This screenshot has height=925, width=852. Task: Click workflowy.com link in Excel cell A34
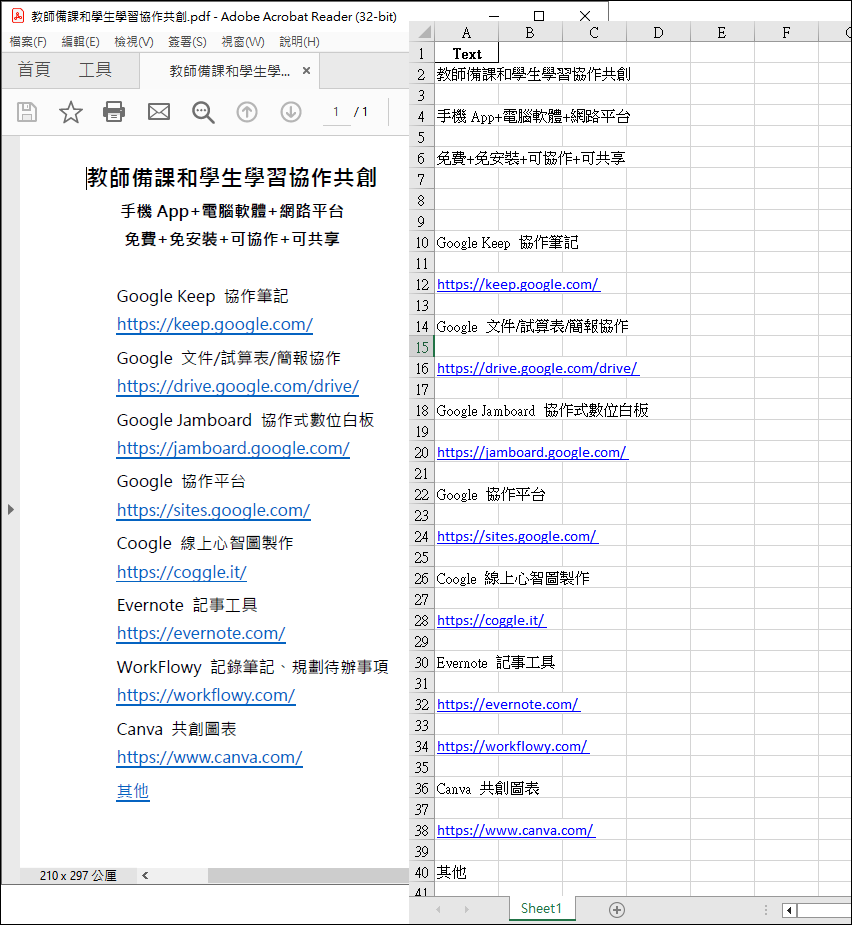click(x=513, y=746)
